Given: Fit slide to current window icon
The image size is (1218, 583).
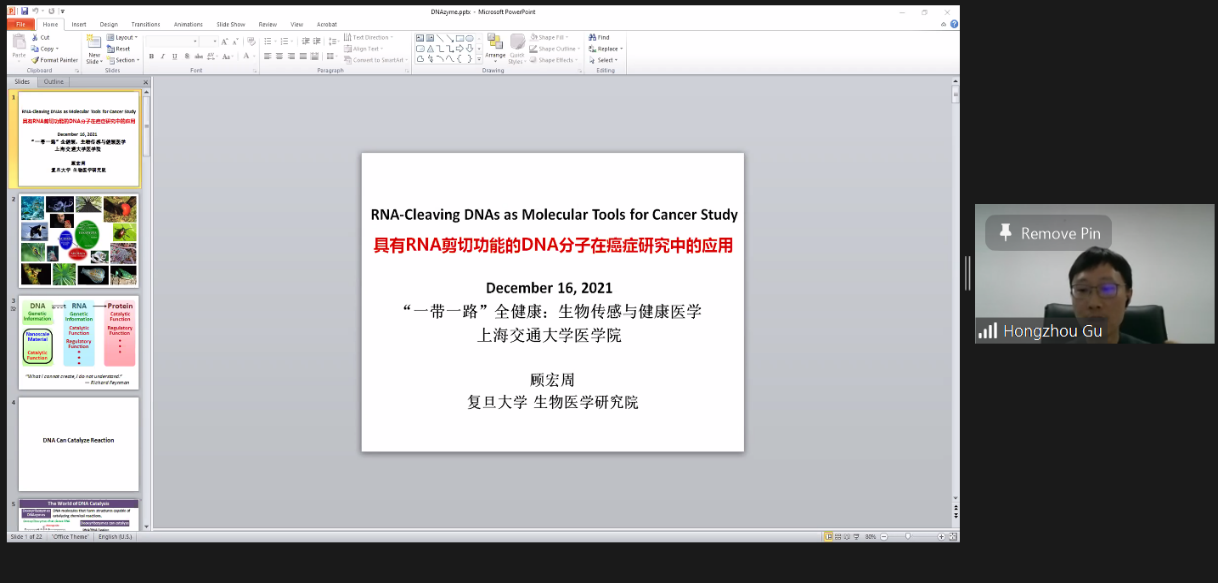Looking at the screenshot, I should tap(953, 537).
